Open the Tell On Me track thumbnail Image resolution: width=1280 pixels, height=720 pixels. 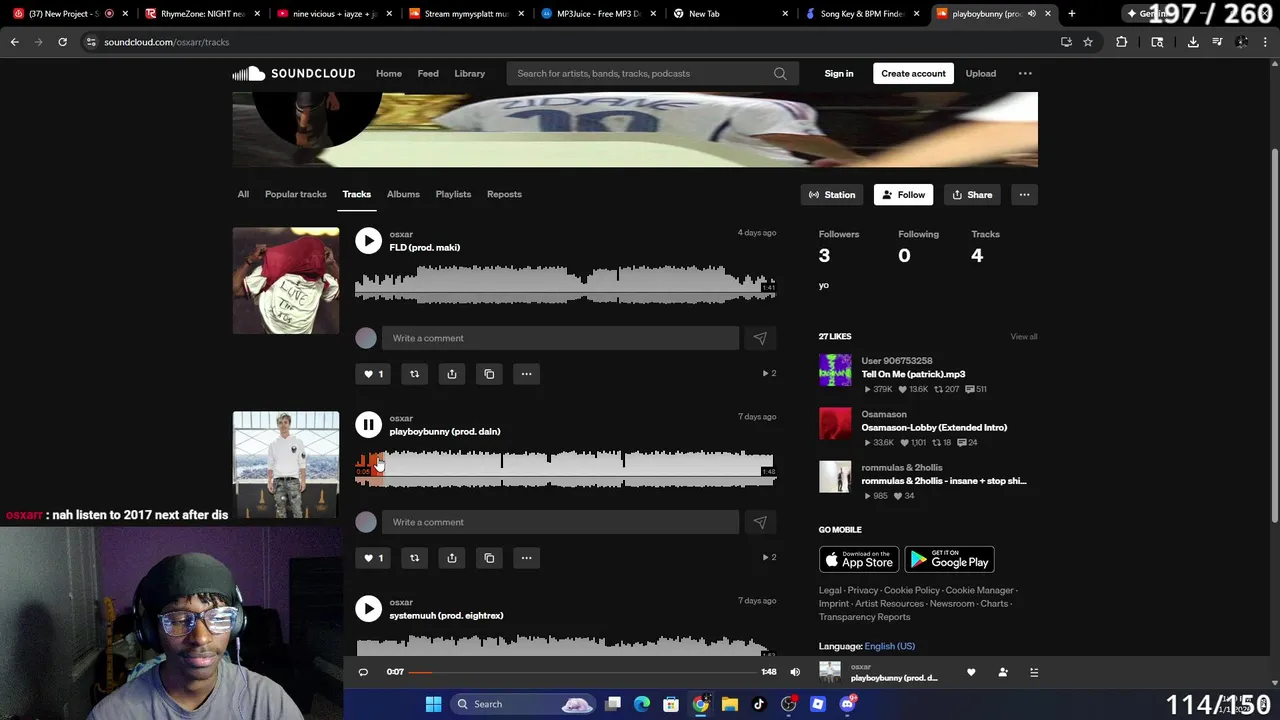point(835,370)
